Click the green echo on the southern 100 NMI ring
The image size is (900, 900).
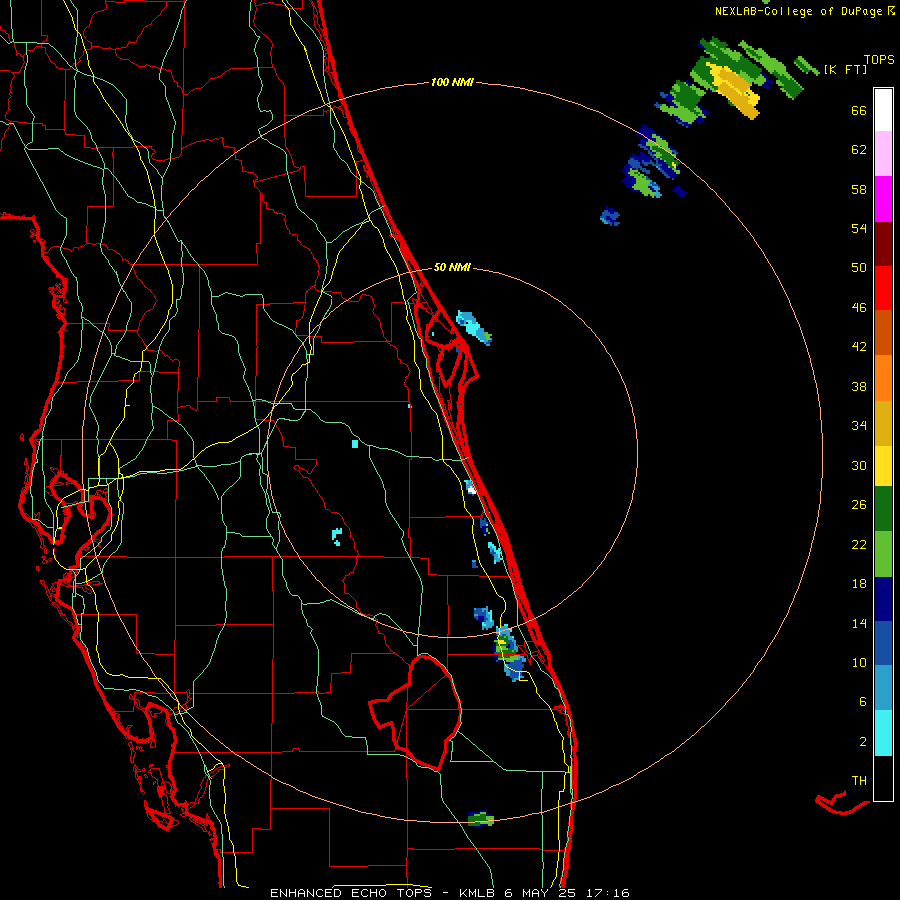coord(480,818)
